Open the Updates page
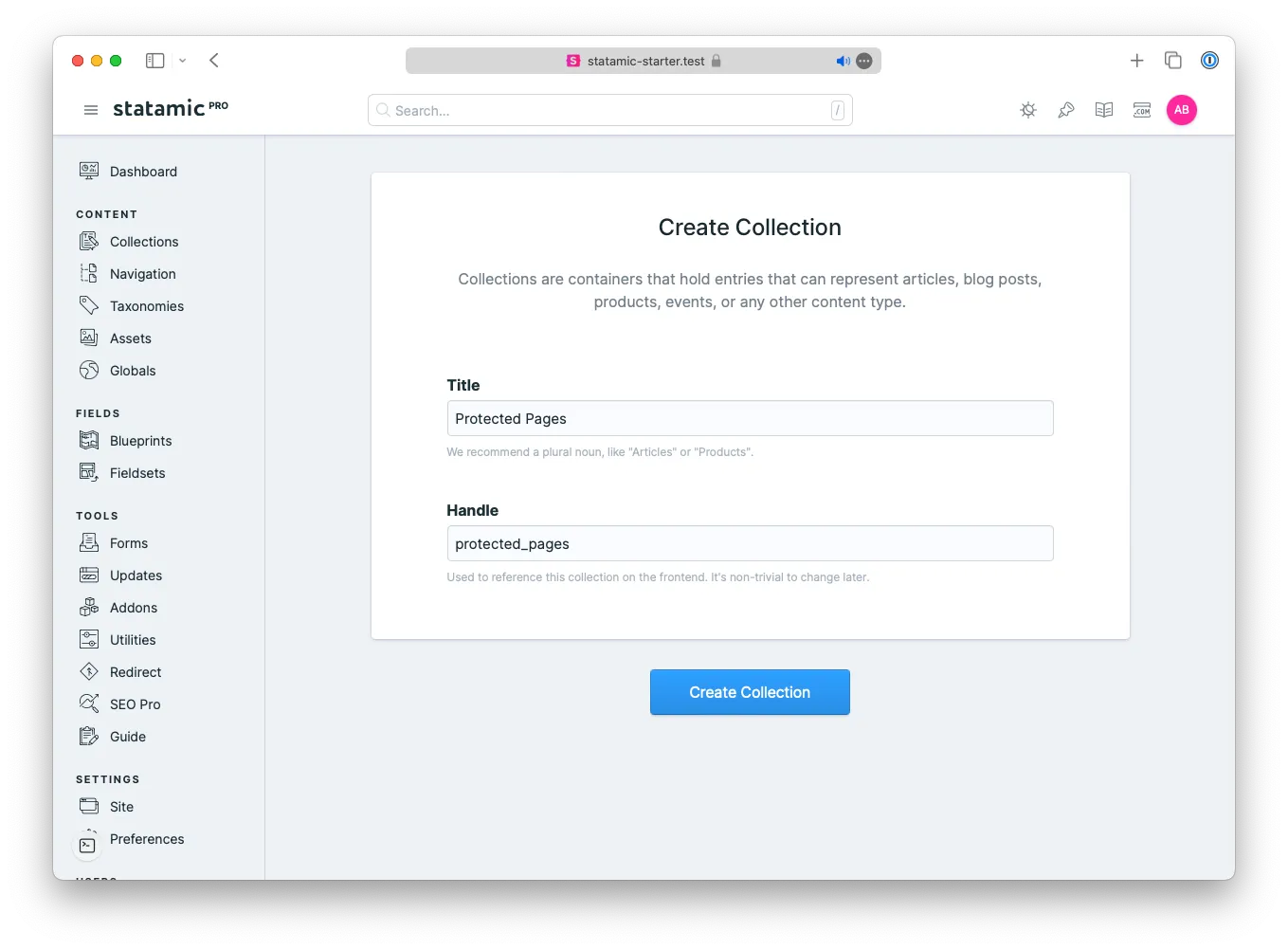Screen dimensions: 1288x950 [x=136, y=575]
